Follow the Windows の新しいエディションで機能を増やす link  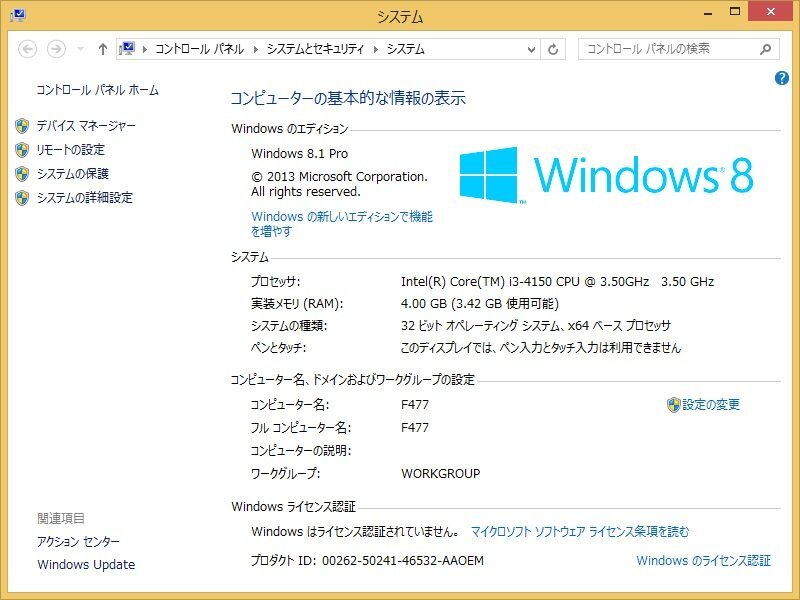(342, 224)
